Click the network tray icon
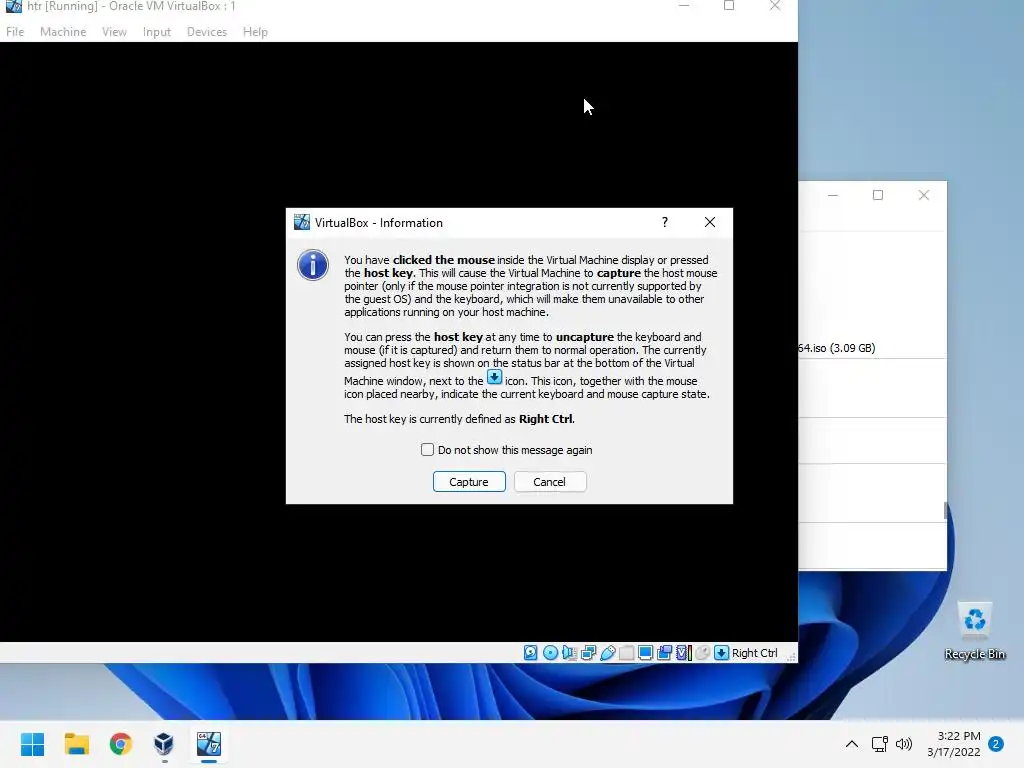 pyautogui.click(x=880, y=744)
